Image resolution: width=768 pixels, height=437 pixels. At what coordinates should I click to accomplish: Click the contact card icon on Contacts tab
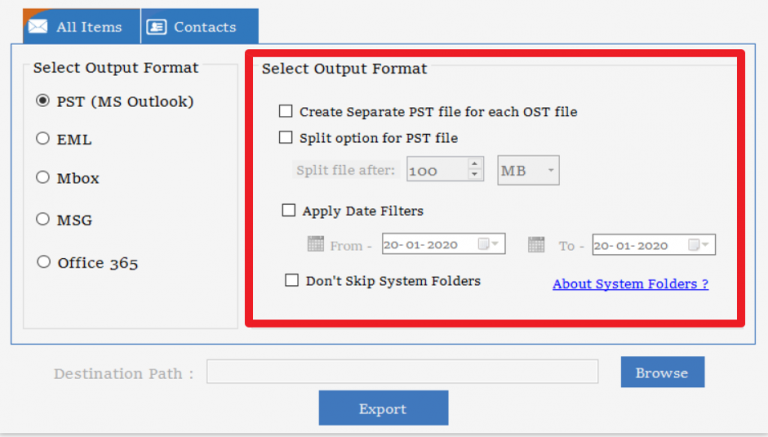click(x=157, y=26)
